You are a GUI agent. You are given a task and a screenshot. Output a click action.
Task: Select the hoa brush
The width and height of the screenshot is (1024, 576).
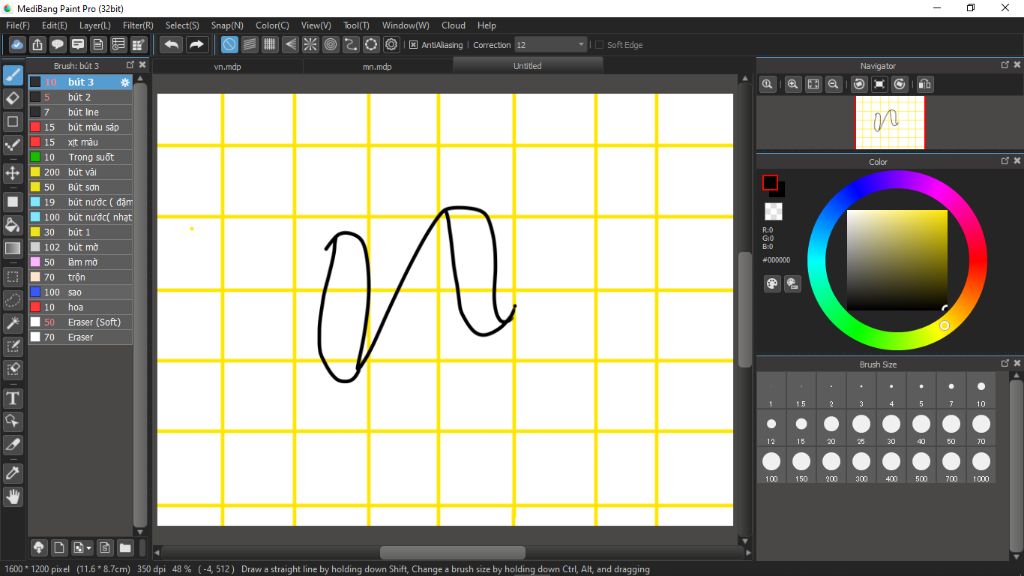[x=80, y=308]
